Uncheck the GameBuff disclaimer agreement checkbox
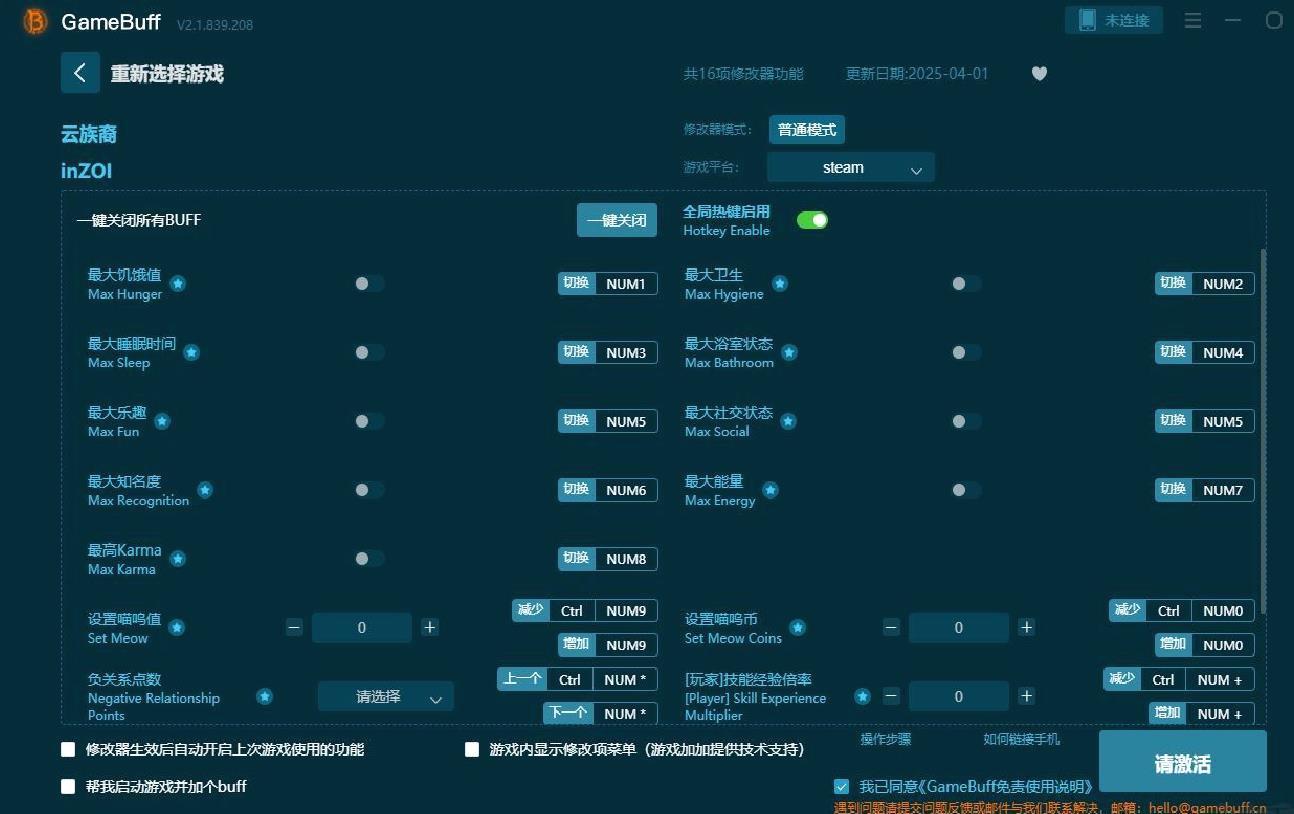This screenshot has height=814, width=1294. pos(841,787)
